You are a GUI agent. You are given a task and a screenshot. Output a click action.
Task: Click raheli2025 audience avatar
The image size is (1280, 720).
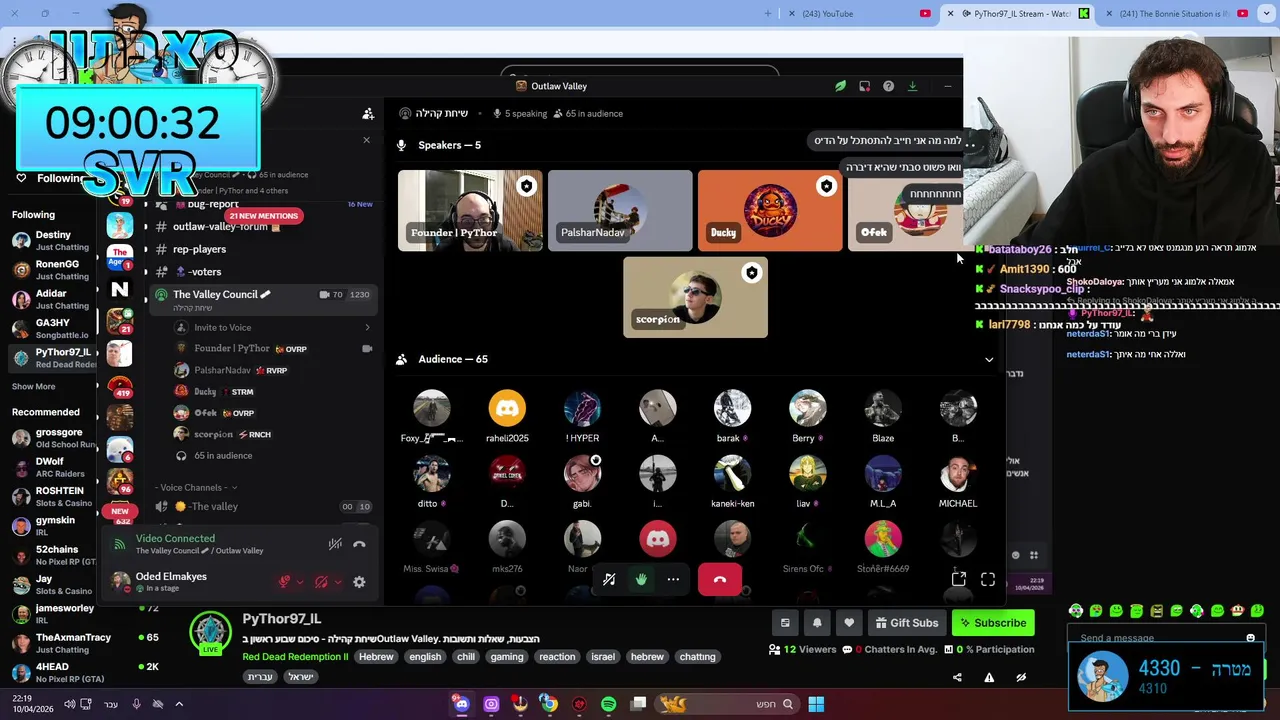pos(507,408)
